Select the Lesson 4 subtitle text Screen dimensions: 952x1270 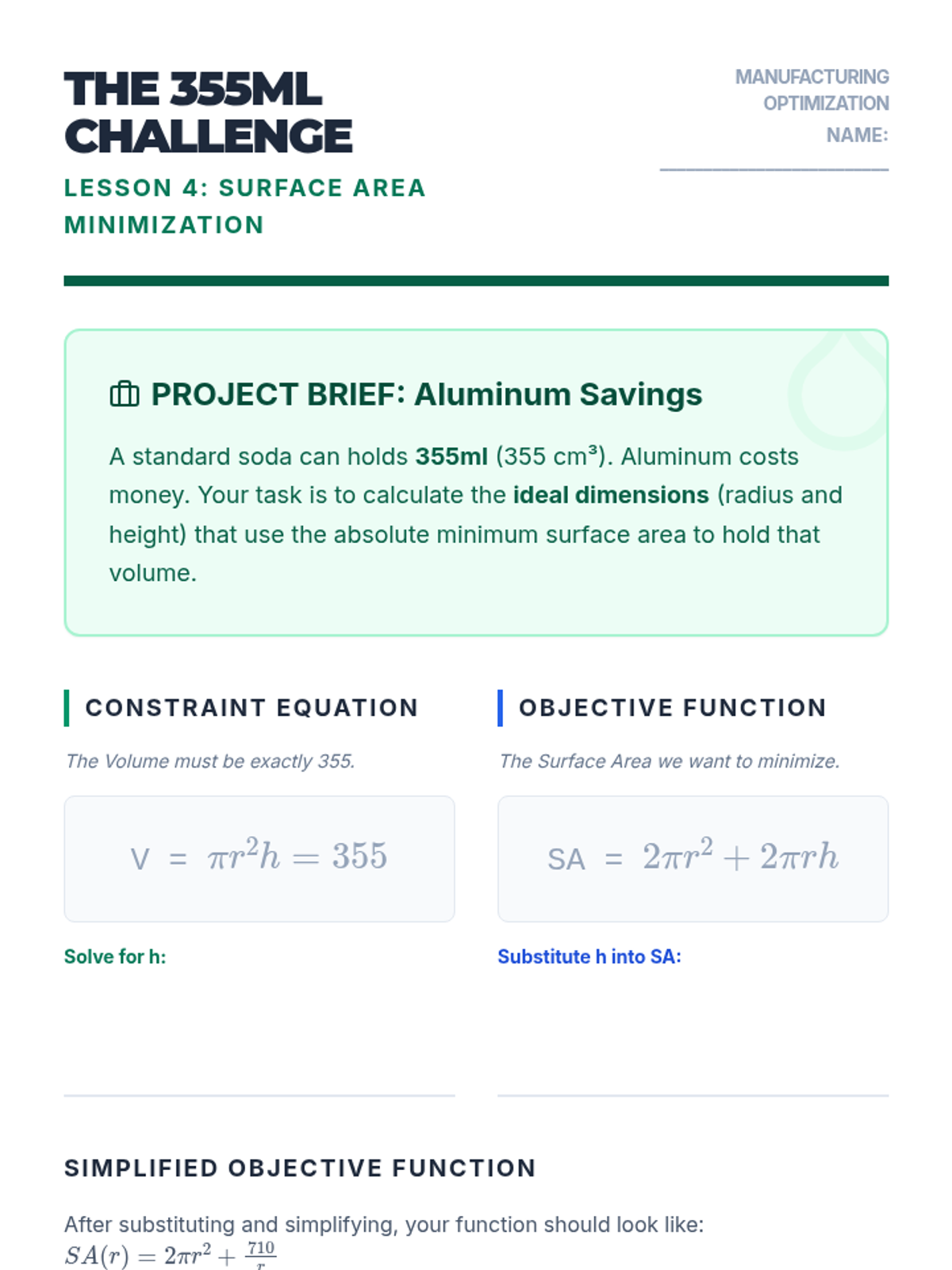pos(244,206)
